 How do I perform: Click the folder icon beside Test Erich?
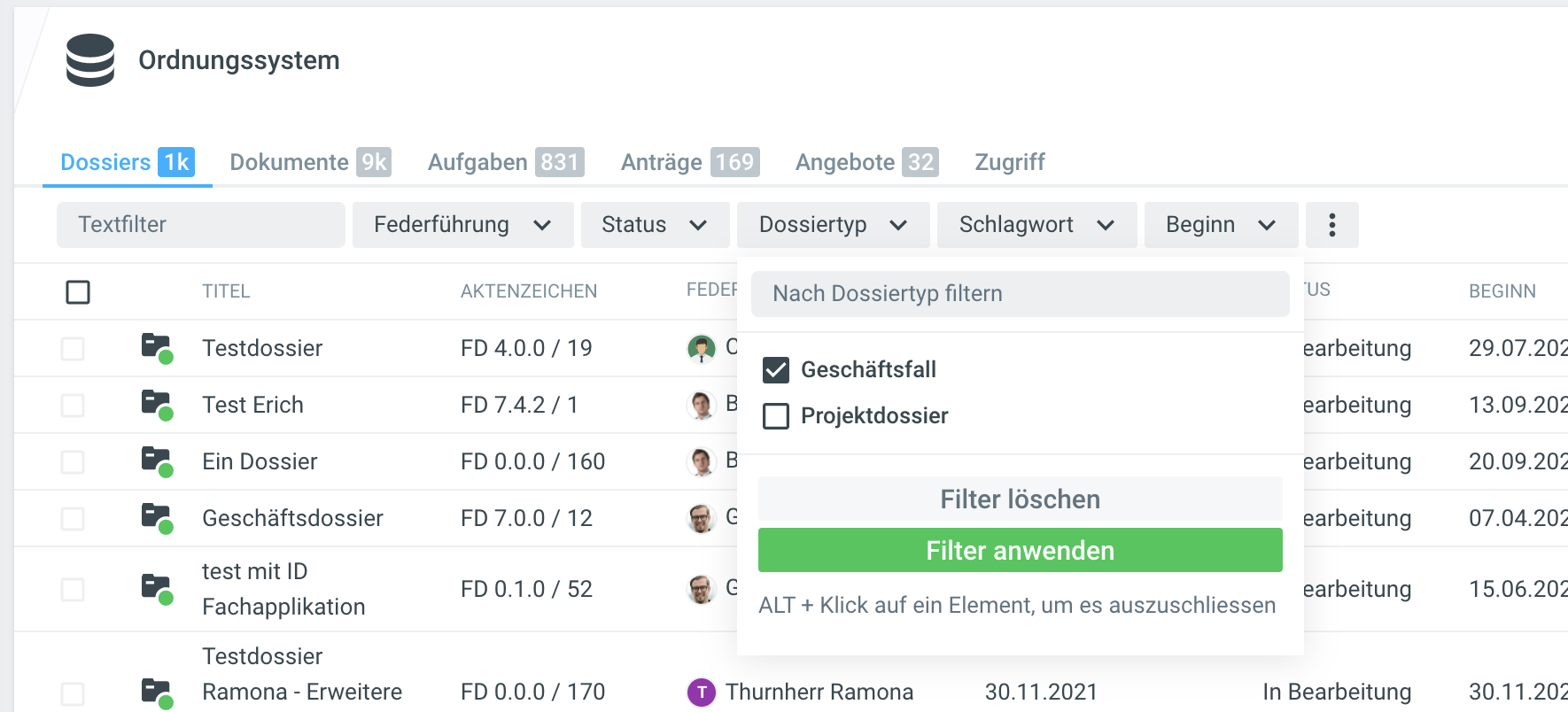[x=156, y=404]
